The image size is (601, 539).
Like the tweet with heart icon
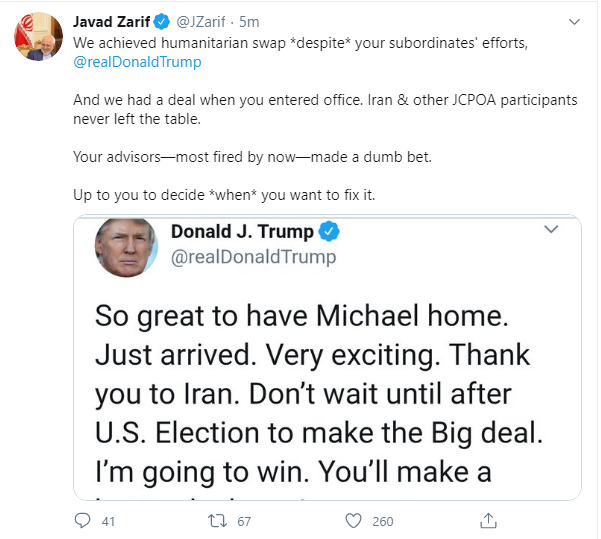[x=352, y=520]
